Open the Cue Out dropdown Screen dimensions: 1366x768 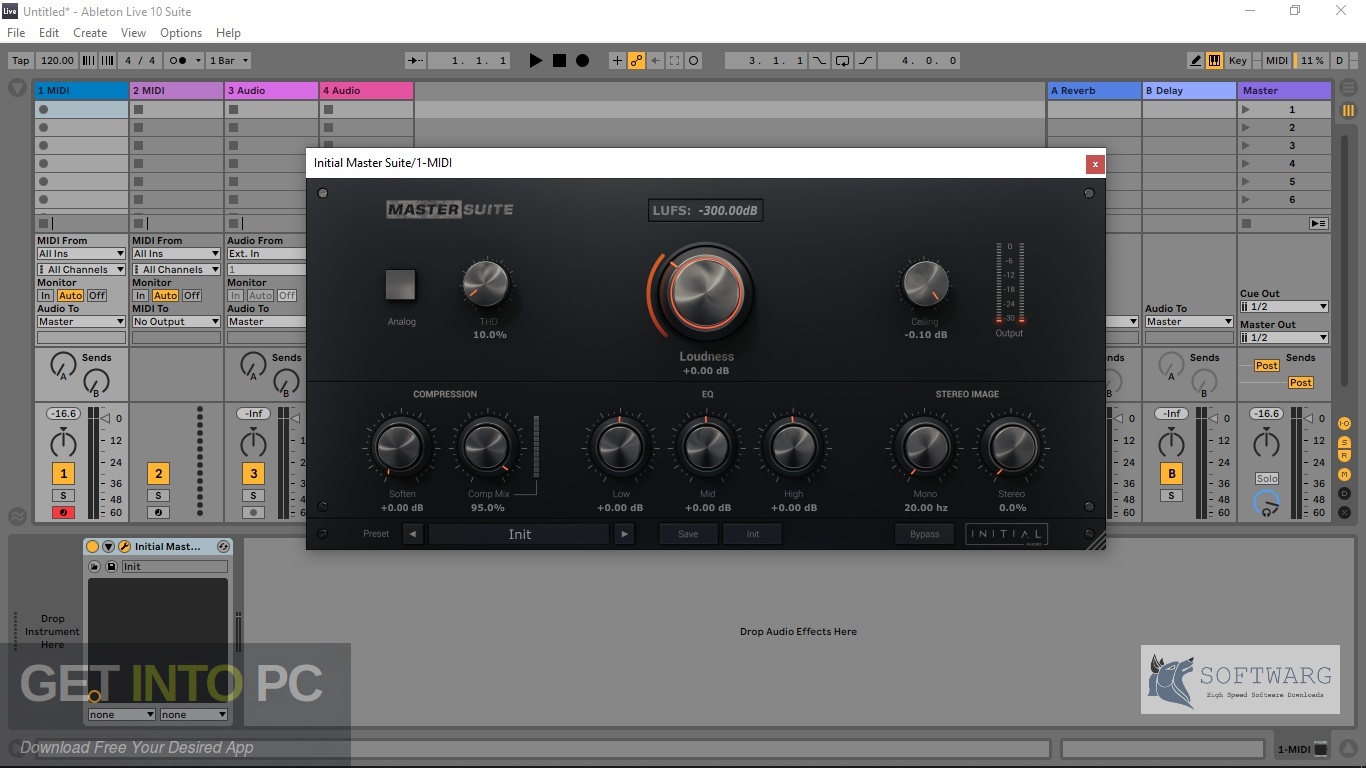click(x=1284, y=307)
